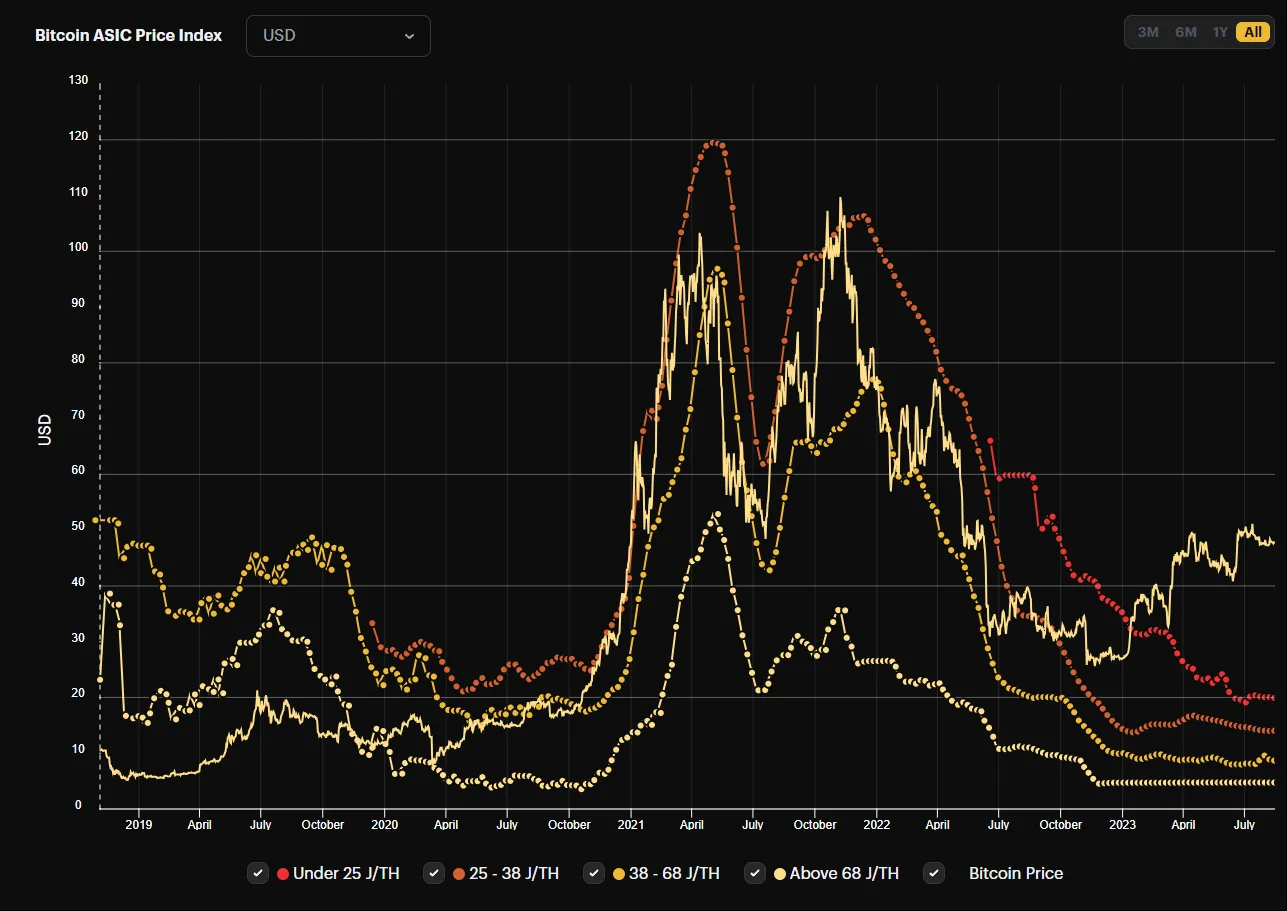Click the checkmark inside 25 - 38 J/TH box

(x=434, y=873)
